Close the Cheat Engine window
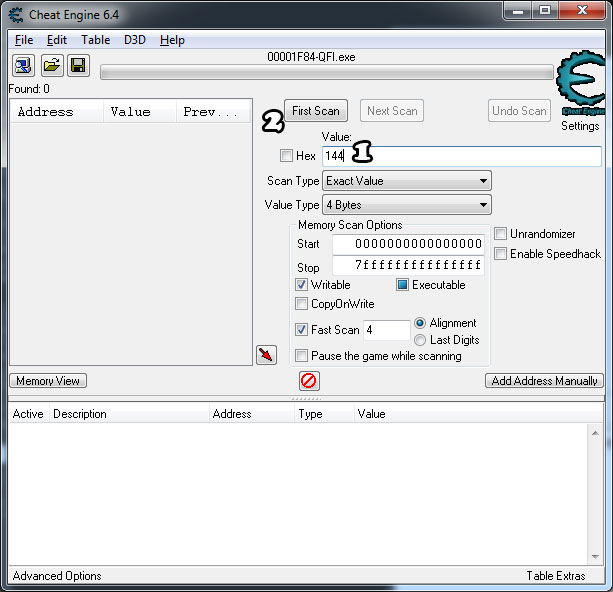Screen dimensions: 613x592 point(582,11)
